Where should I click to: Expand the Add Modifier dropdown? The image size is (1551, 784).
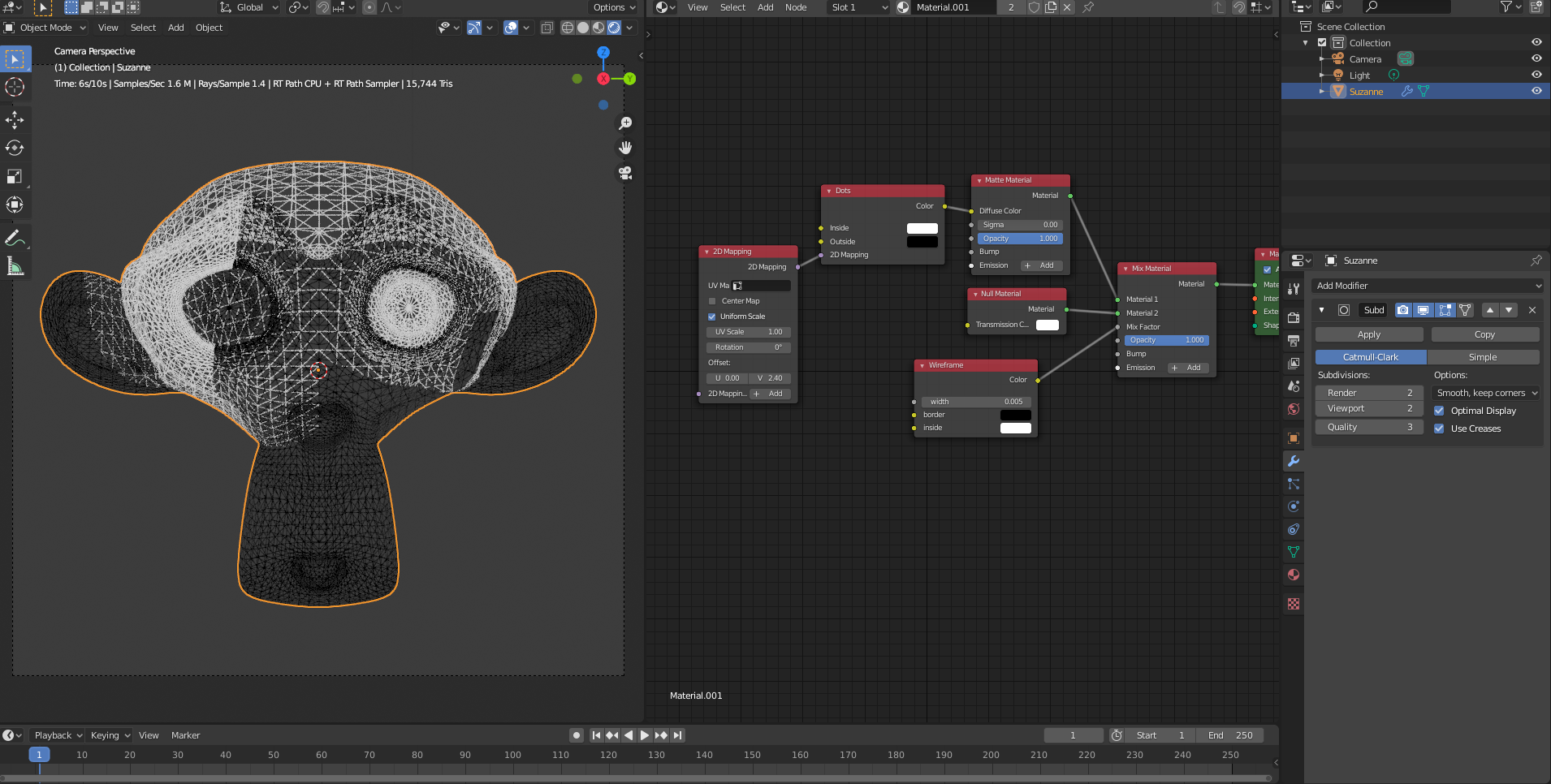pos(1427,286)
